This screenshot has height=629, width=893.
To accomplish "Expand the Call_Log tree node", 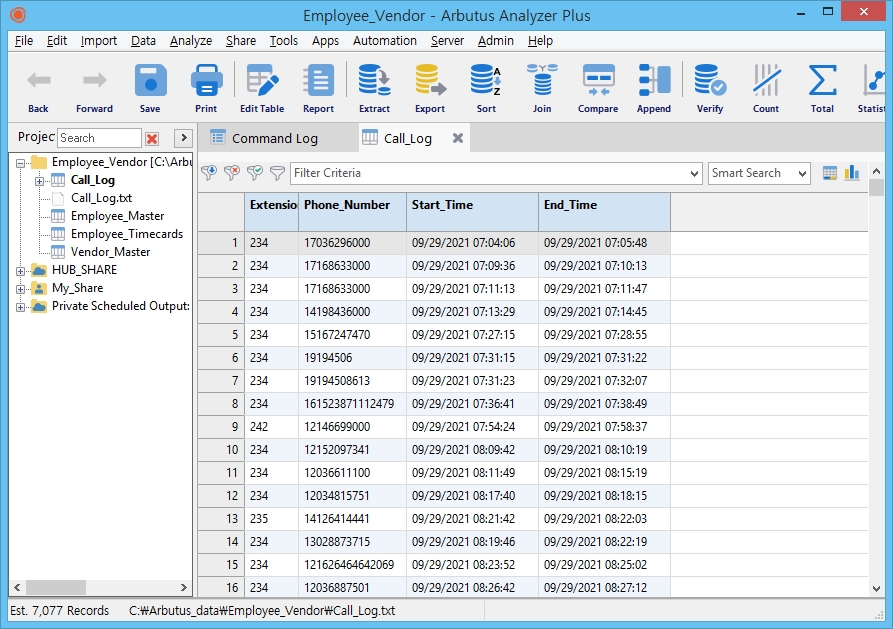I will pos(39,181).
